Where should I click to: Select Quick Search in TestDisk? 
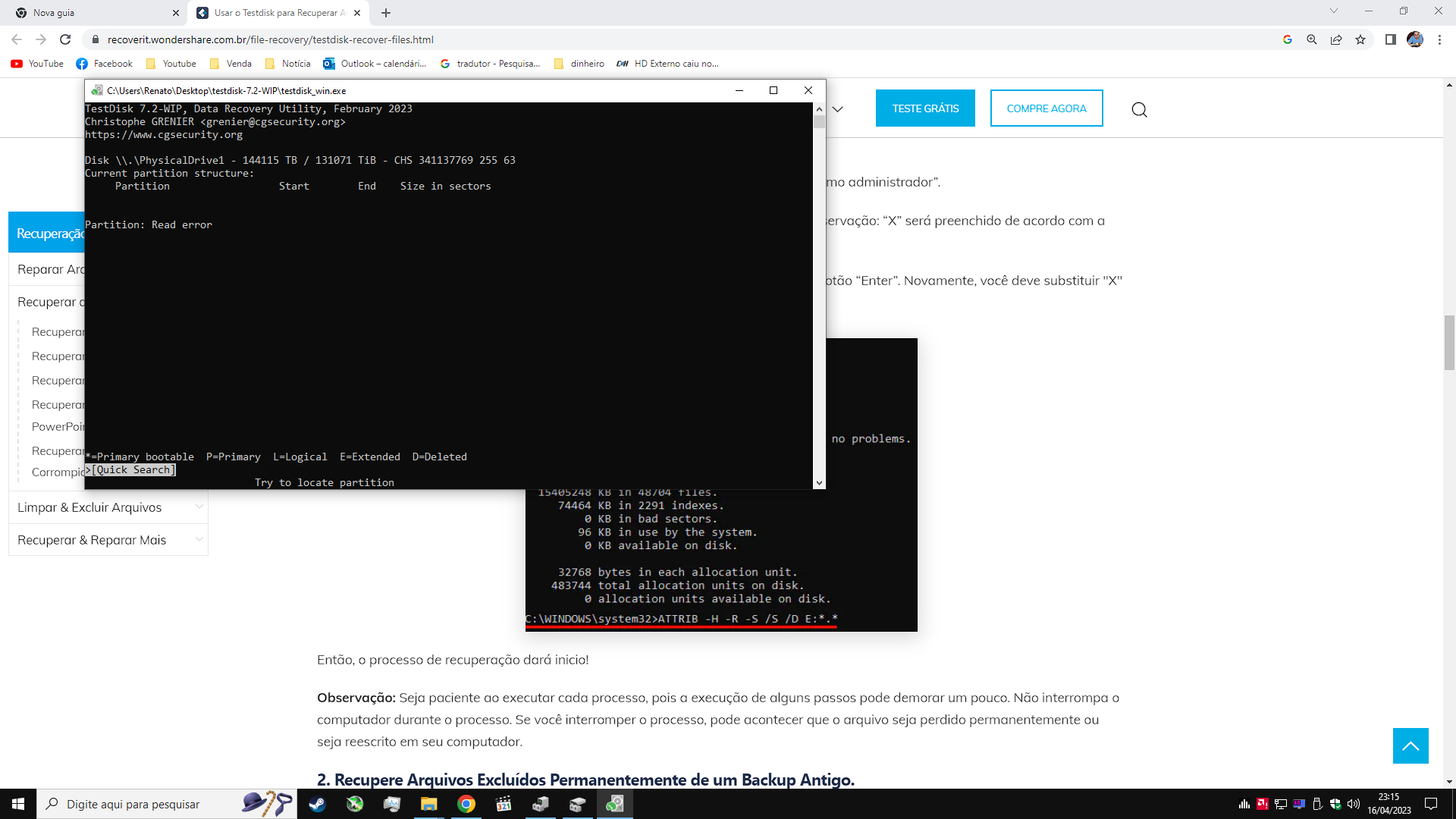click(130, 470)
